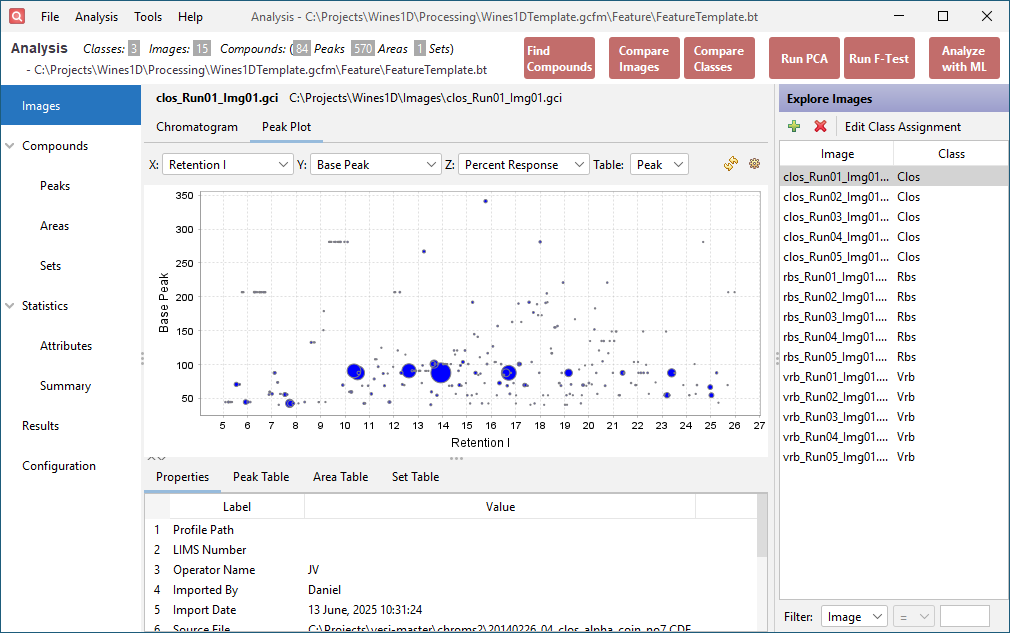Viewport: 1010px width, 633px height.
Task: Collapse the Compounds tree section
Action: (x=10, y=146)
